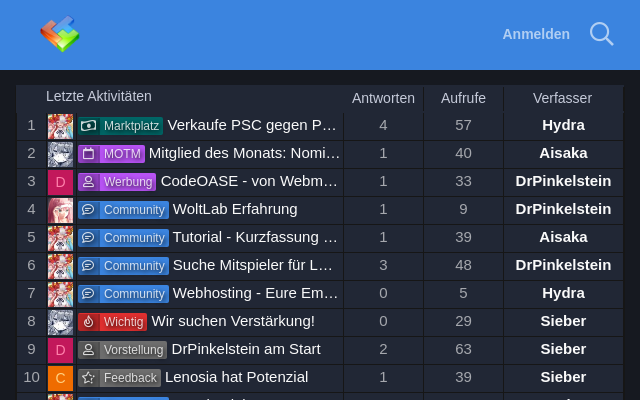
Task: Open author Hydra in first row
Action: (563, 125)
